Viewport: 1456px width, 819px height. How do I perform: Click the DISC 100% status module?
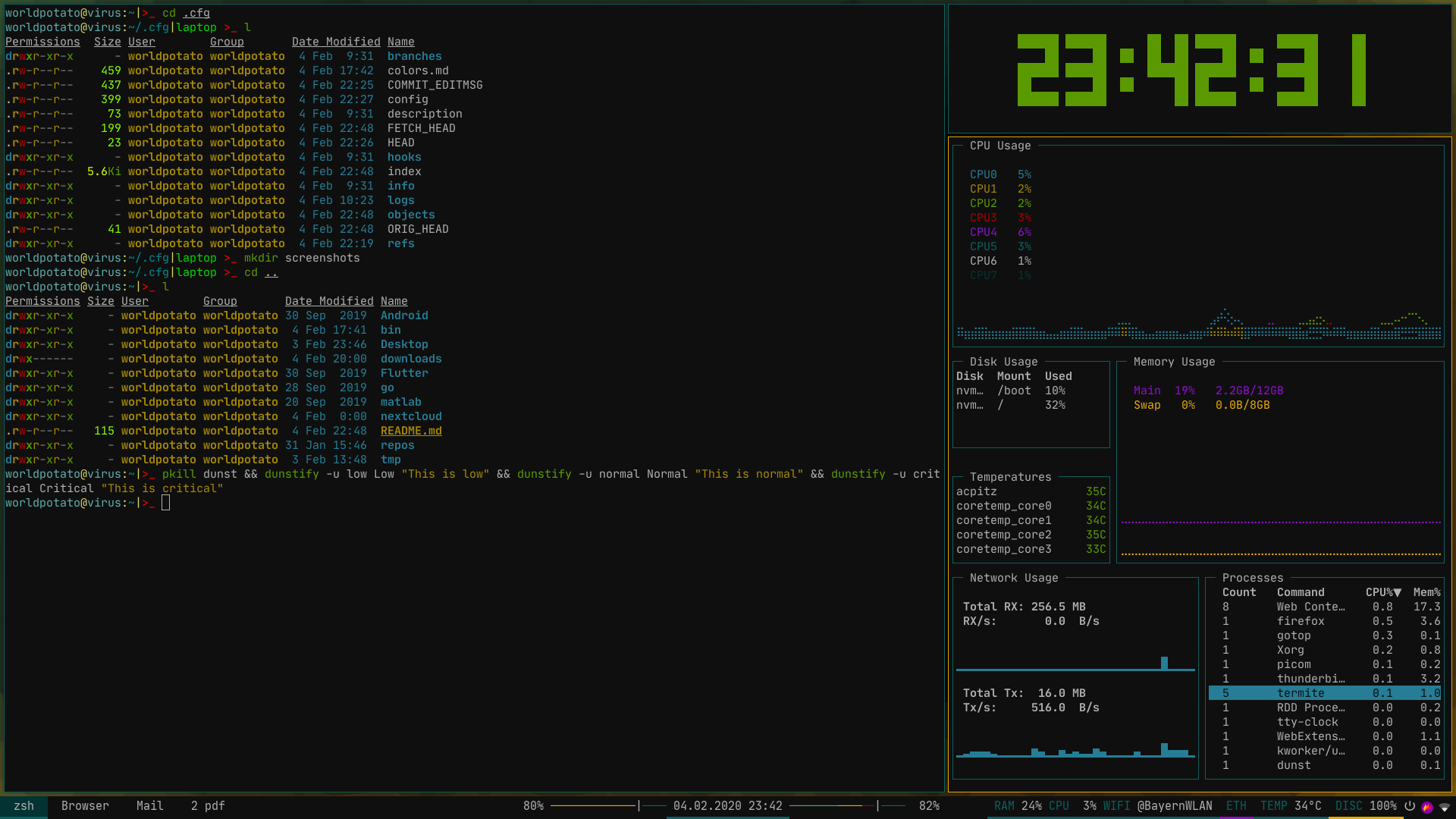(1366, 806)
